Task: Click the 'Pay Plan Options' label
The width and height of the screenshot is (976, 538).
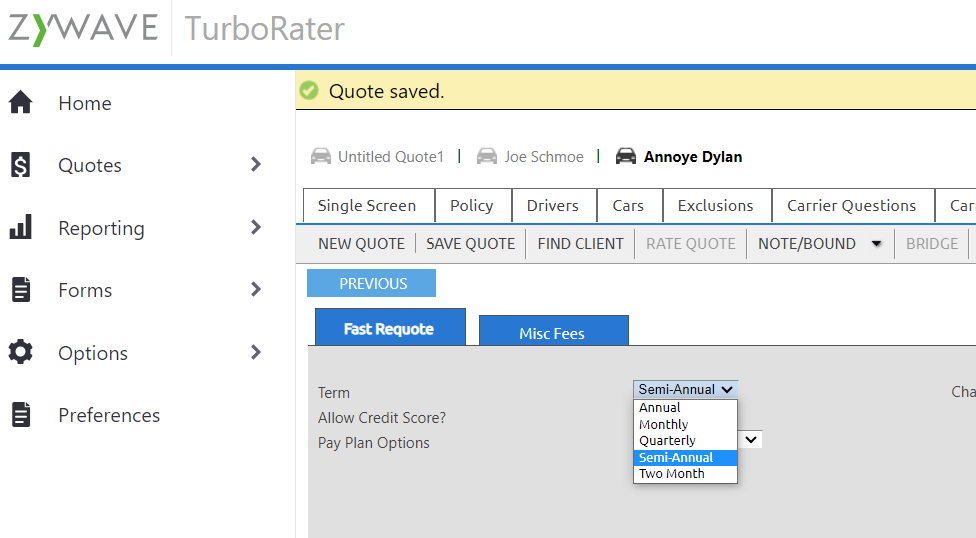Action: 373,443
